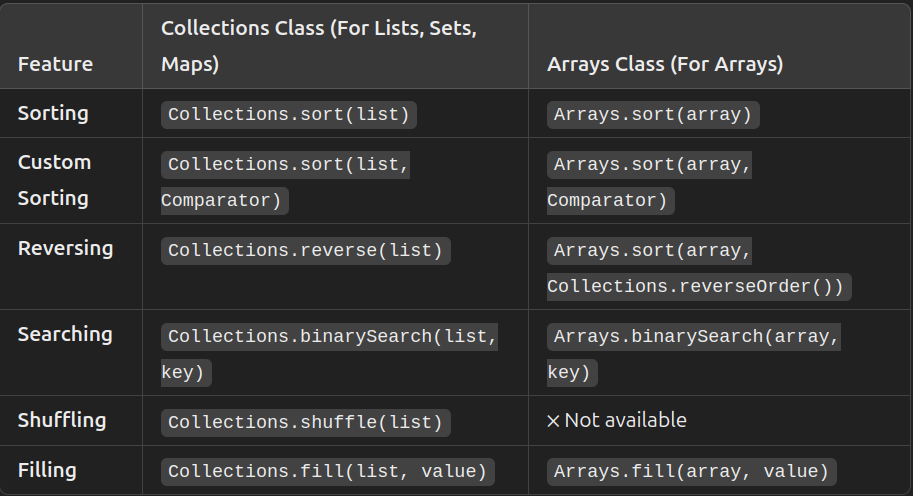Click the Searching row label
The width and height of the screenshot is (913, 496).
pyautogui.click(x=65, y=334)
